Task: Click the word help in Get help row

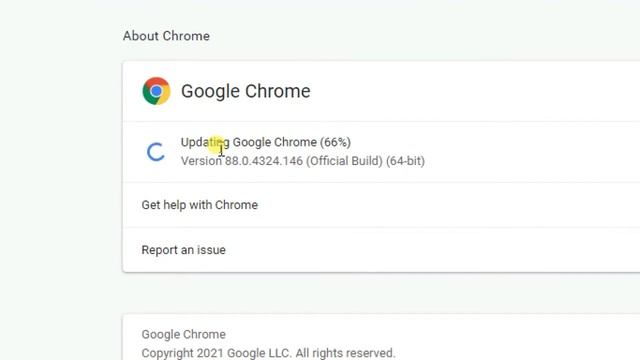Action: (175, 205)
